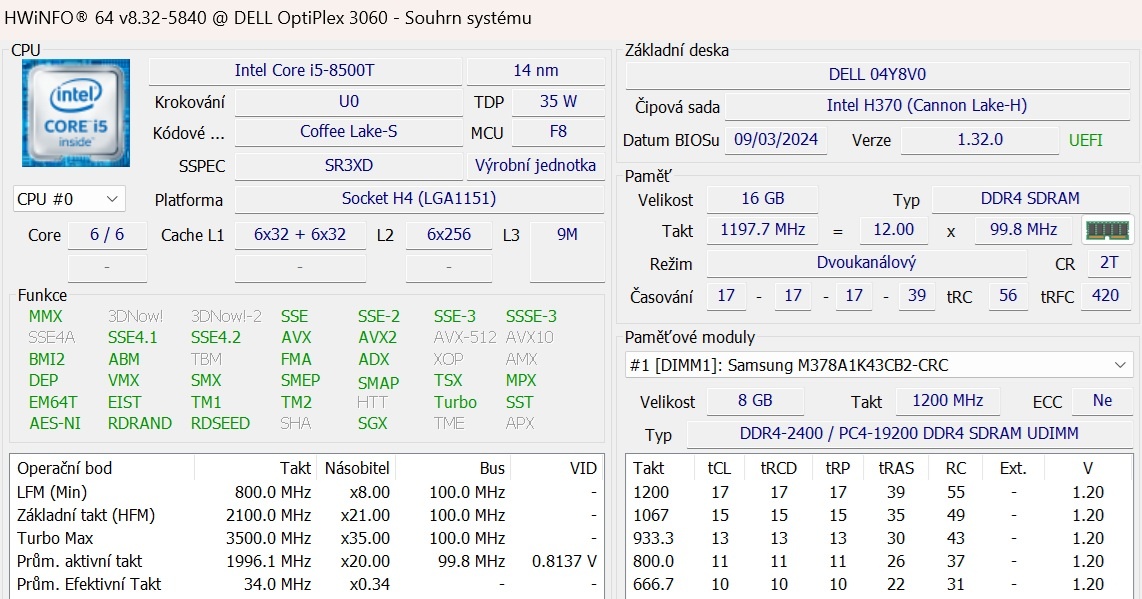This screenshot has height=599, width=1142.
Task: Click the Socket H4 (LGA1151) platform field
Action: [418, 199]
